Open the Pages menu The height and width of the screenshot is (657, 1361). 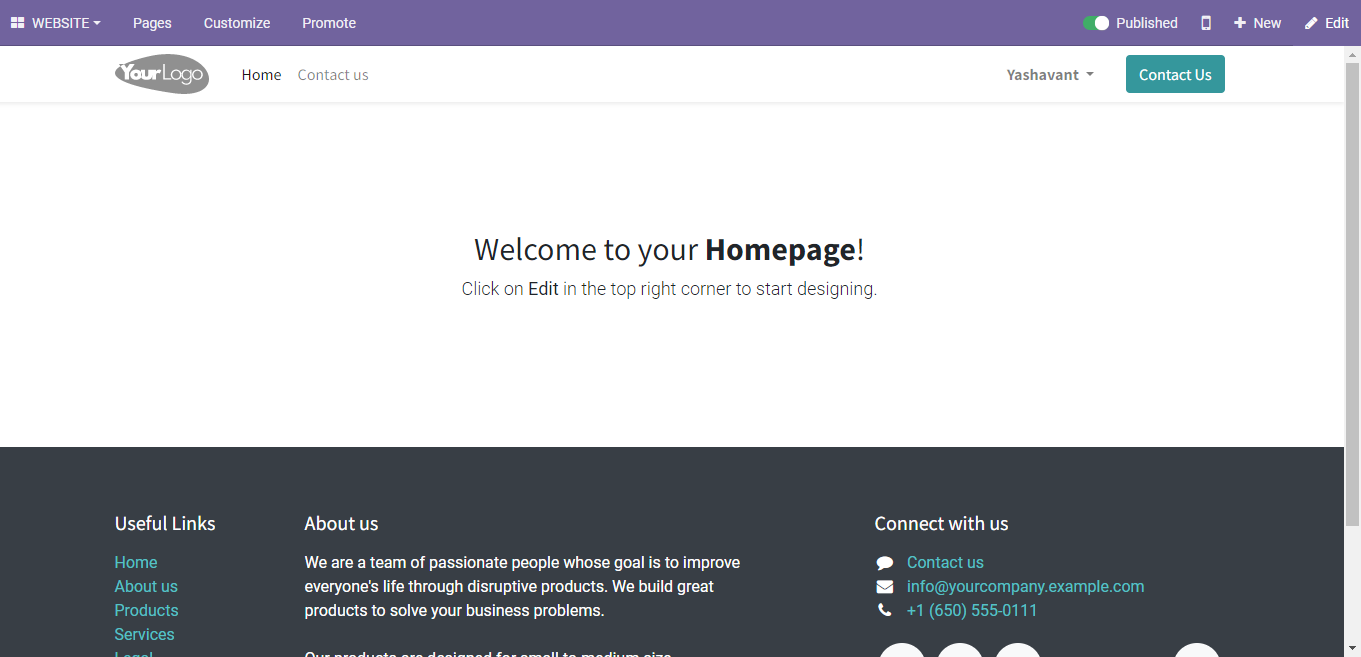click(x=152, y=23)
